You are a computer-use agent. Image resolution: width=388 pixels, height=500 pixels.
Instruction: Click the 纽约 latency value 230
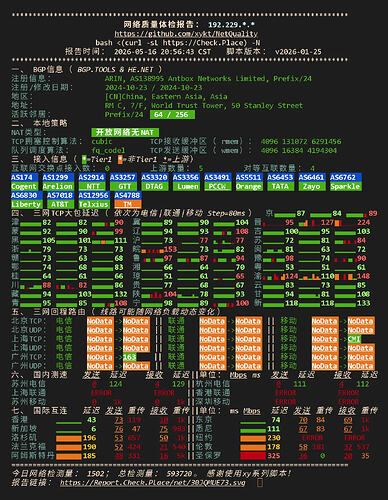tap(274, 438)
